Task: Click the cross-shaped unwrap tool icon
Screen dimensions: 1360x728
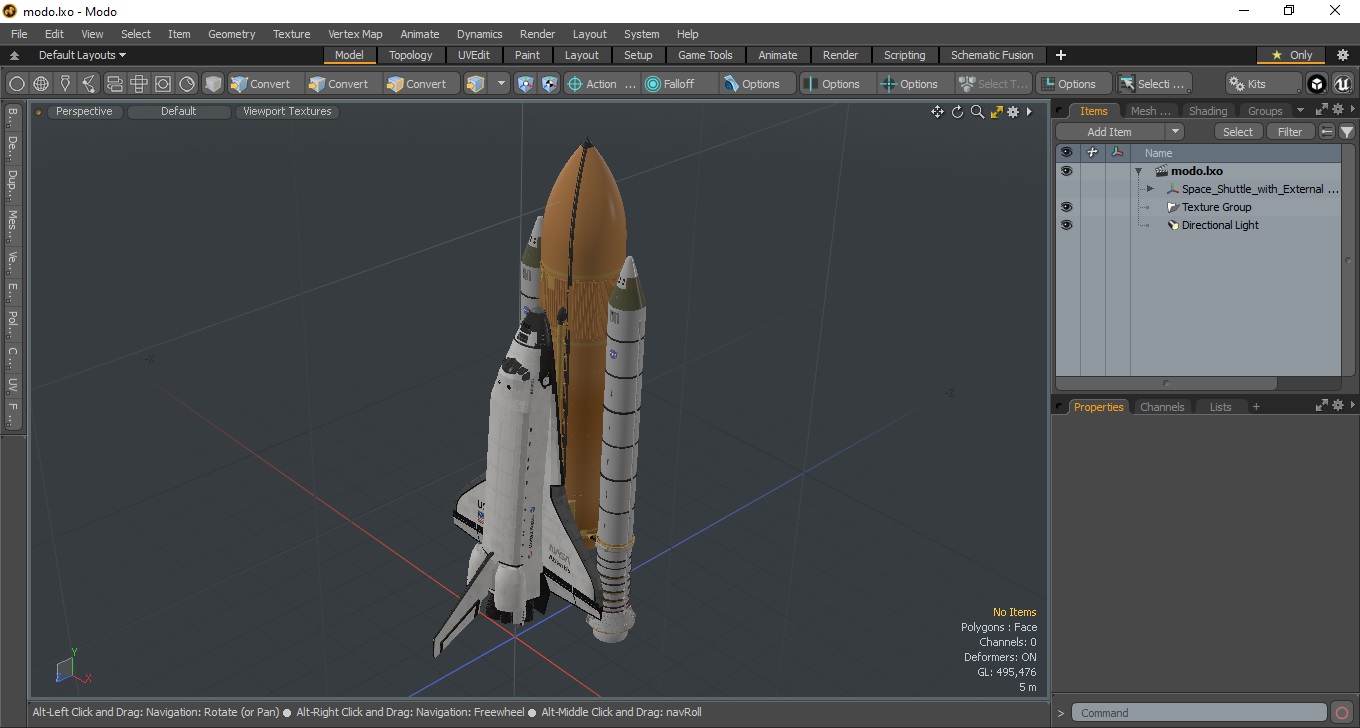Action: pos(139,84)
